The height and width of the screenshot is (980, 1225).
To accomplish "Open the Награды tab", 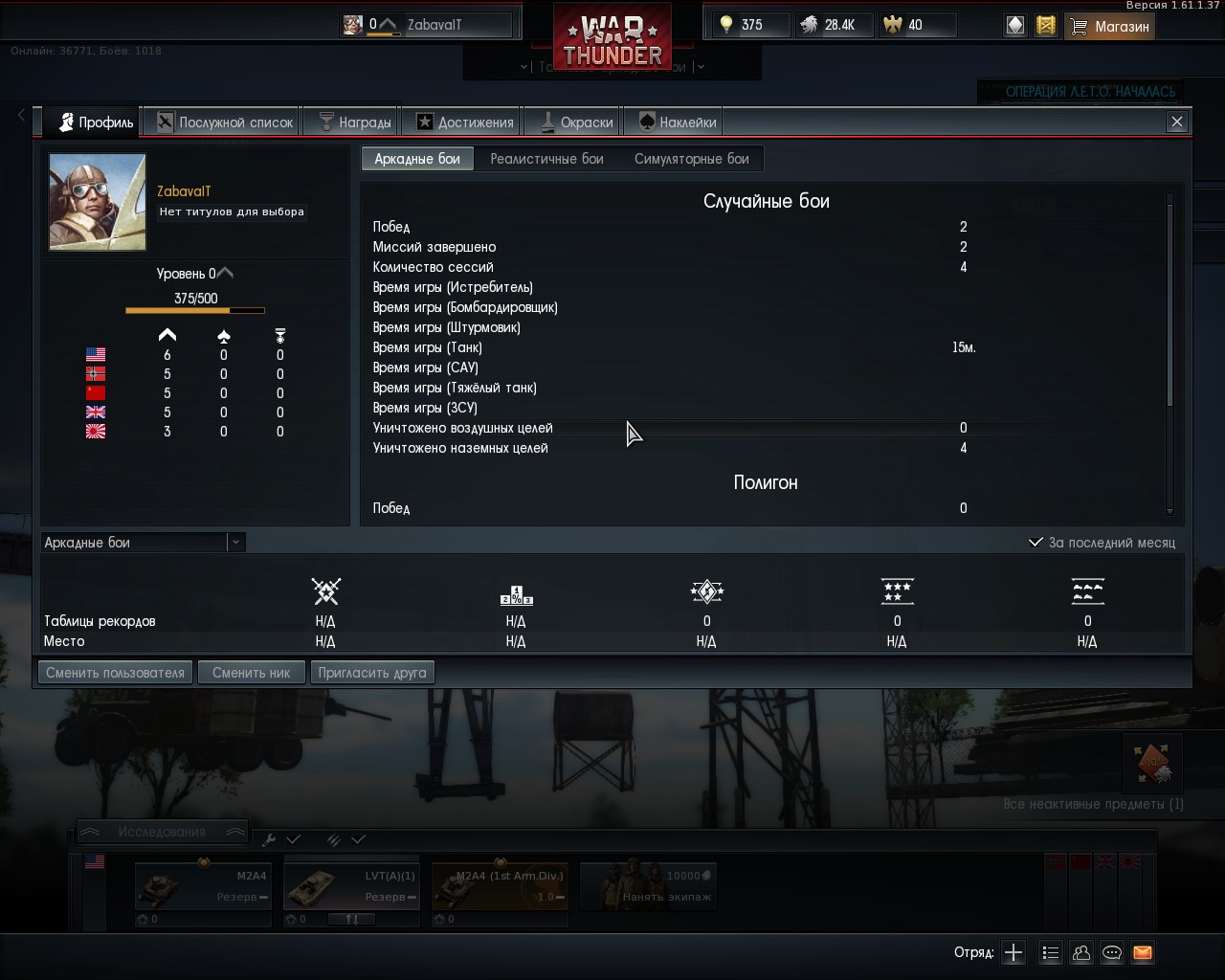I will point(354,122).
